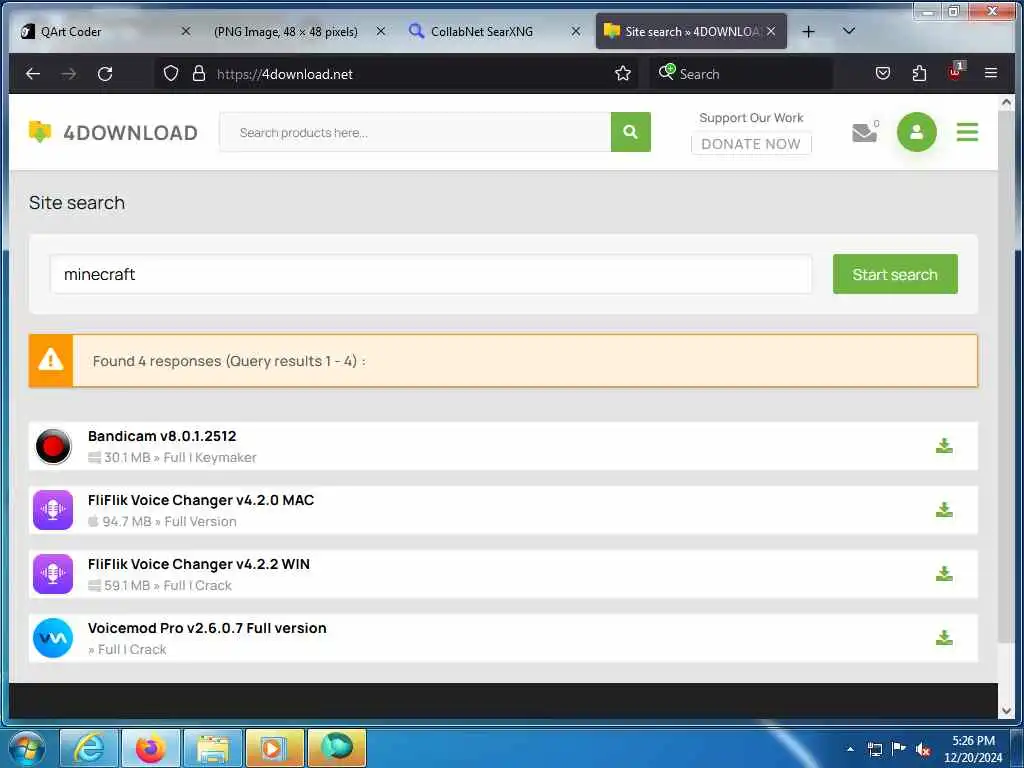Click the "Support Our Work" text
Screen dimensions: 1024x768
click(751, 118)
